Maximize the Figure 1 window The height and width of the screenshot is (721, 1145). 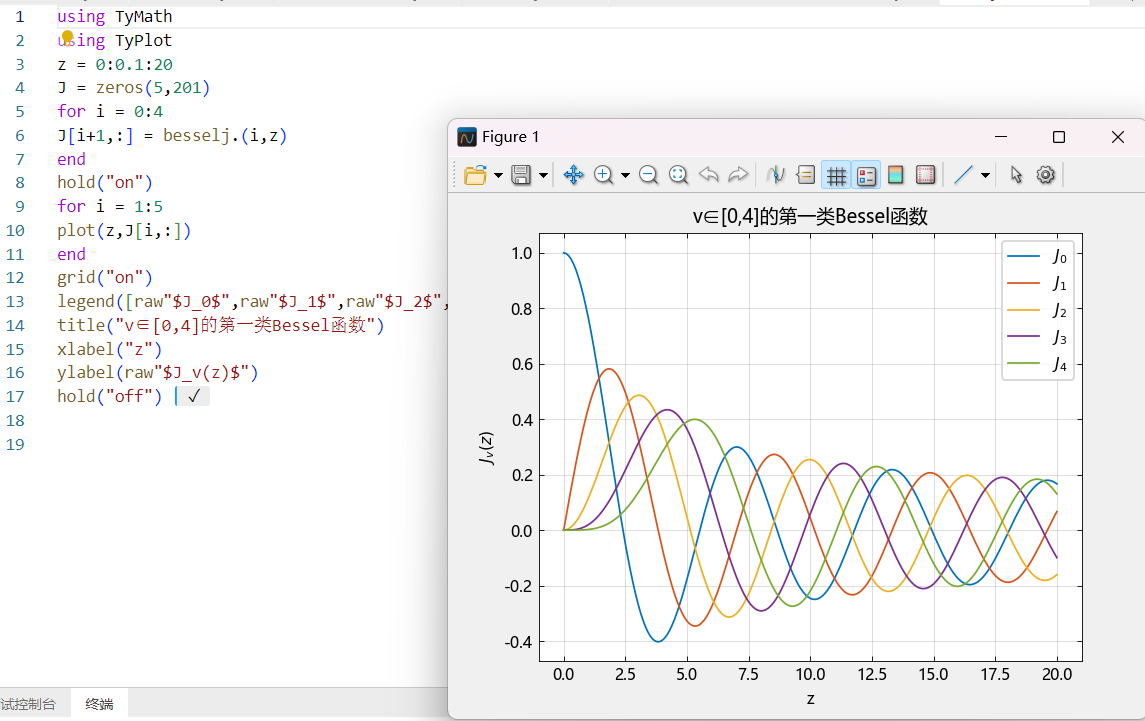[x=1059, y=137]
